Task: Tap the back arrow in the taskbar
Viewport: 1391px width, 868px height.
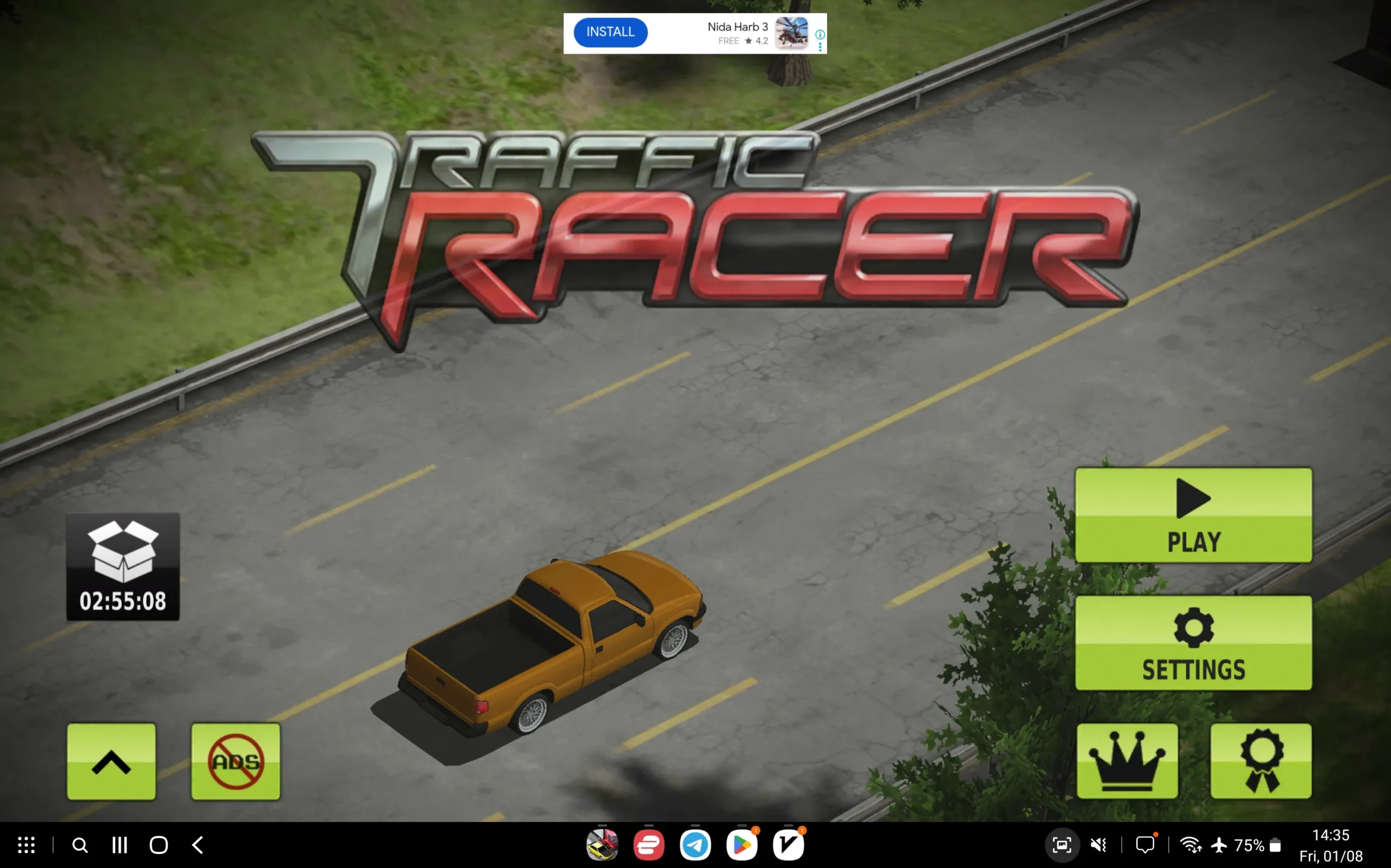Action: [197, 845]
